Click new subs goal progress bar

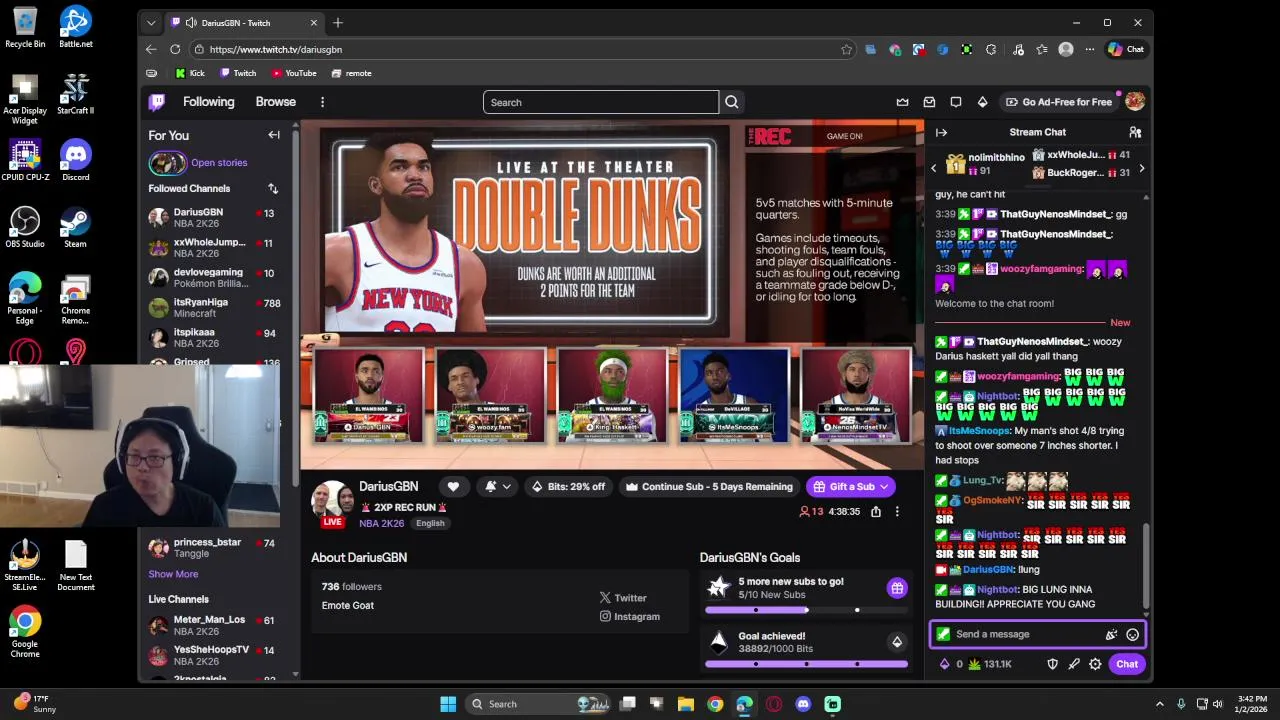806,610
